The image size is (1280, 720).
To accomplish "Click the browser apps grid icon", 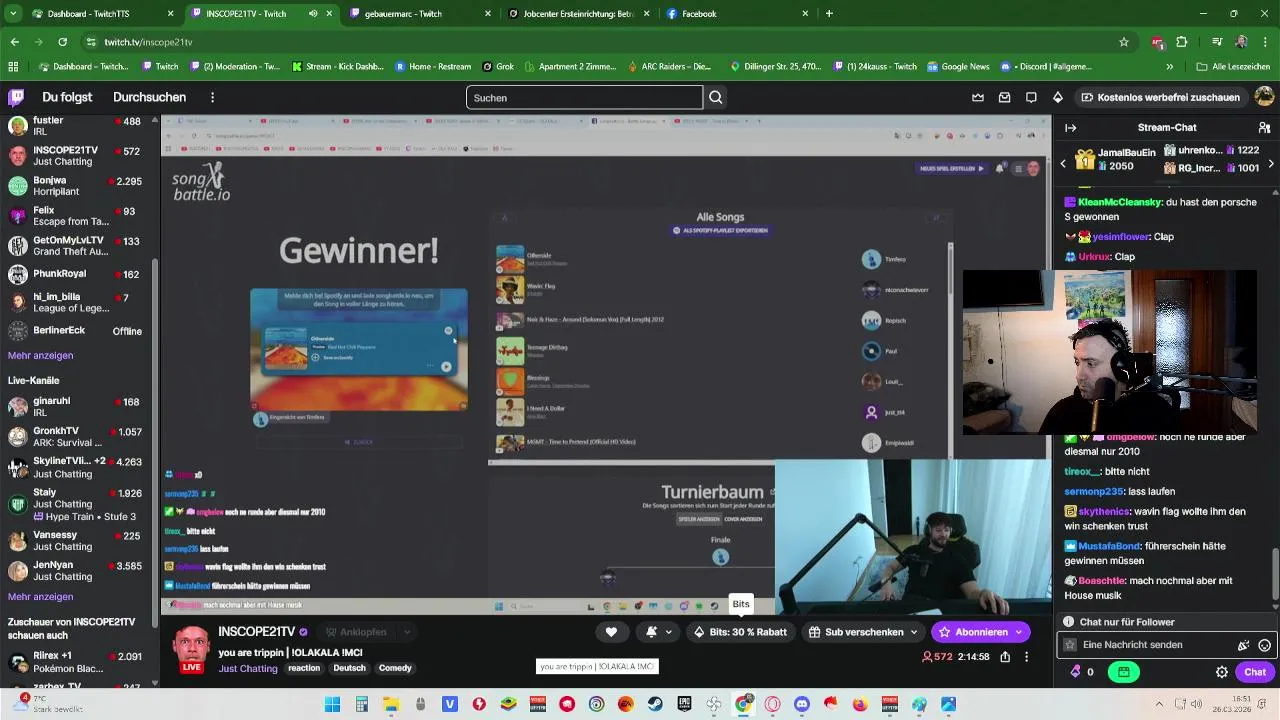I will 13,67.
